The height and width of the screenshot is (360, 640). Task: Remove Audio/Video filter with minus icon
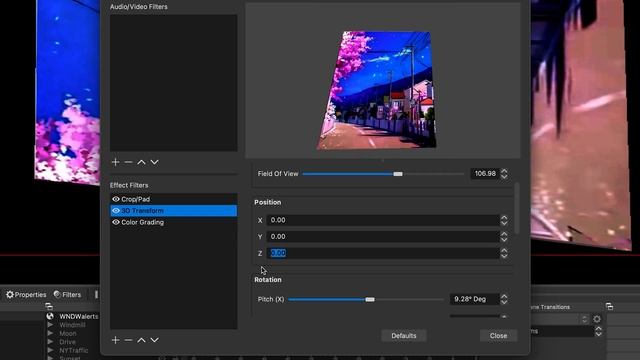(x=128, y=162)
